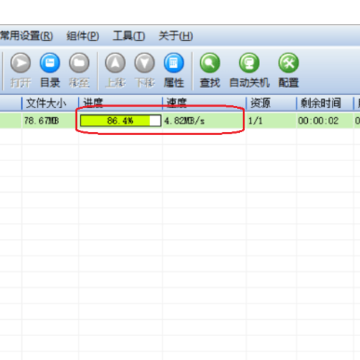The height and width of the screenshot is (360, 360).
Task: Click the 移至 (Move to) toolbar icon
Action: tap(79, 63)
